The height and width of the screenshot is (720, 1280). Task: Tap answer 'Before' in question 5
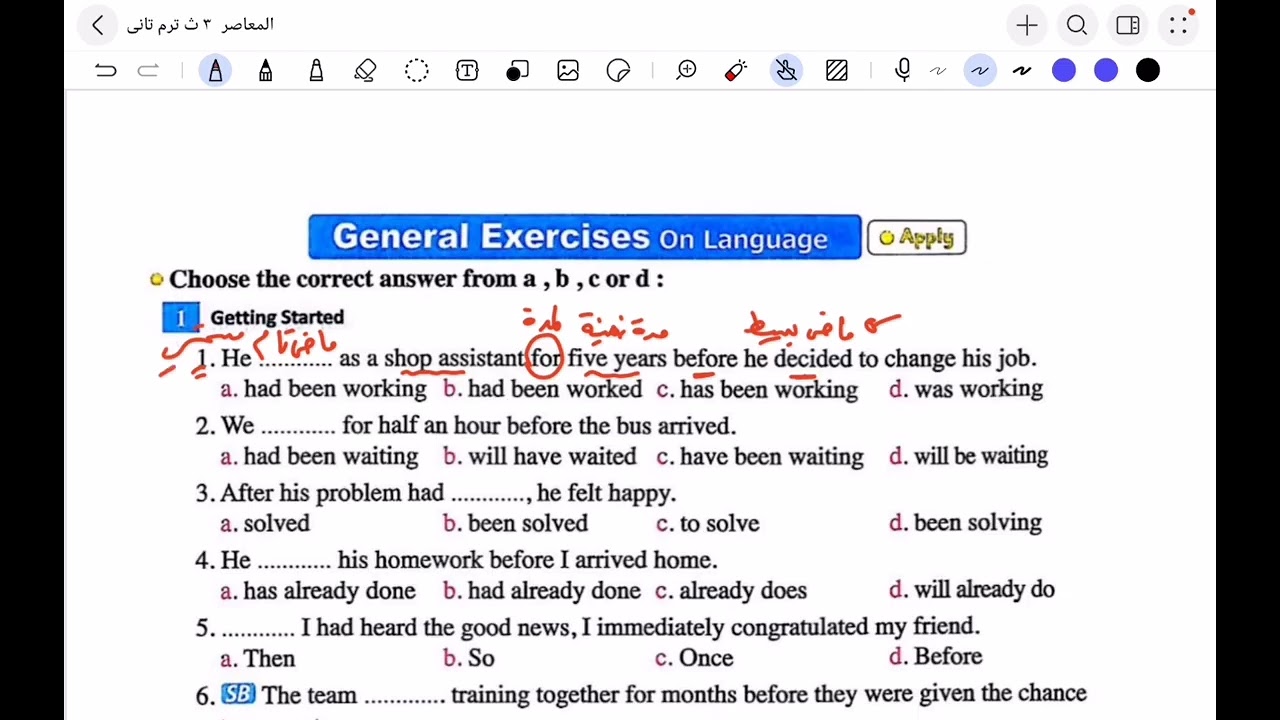point(948,657)
